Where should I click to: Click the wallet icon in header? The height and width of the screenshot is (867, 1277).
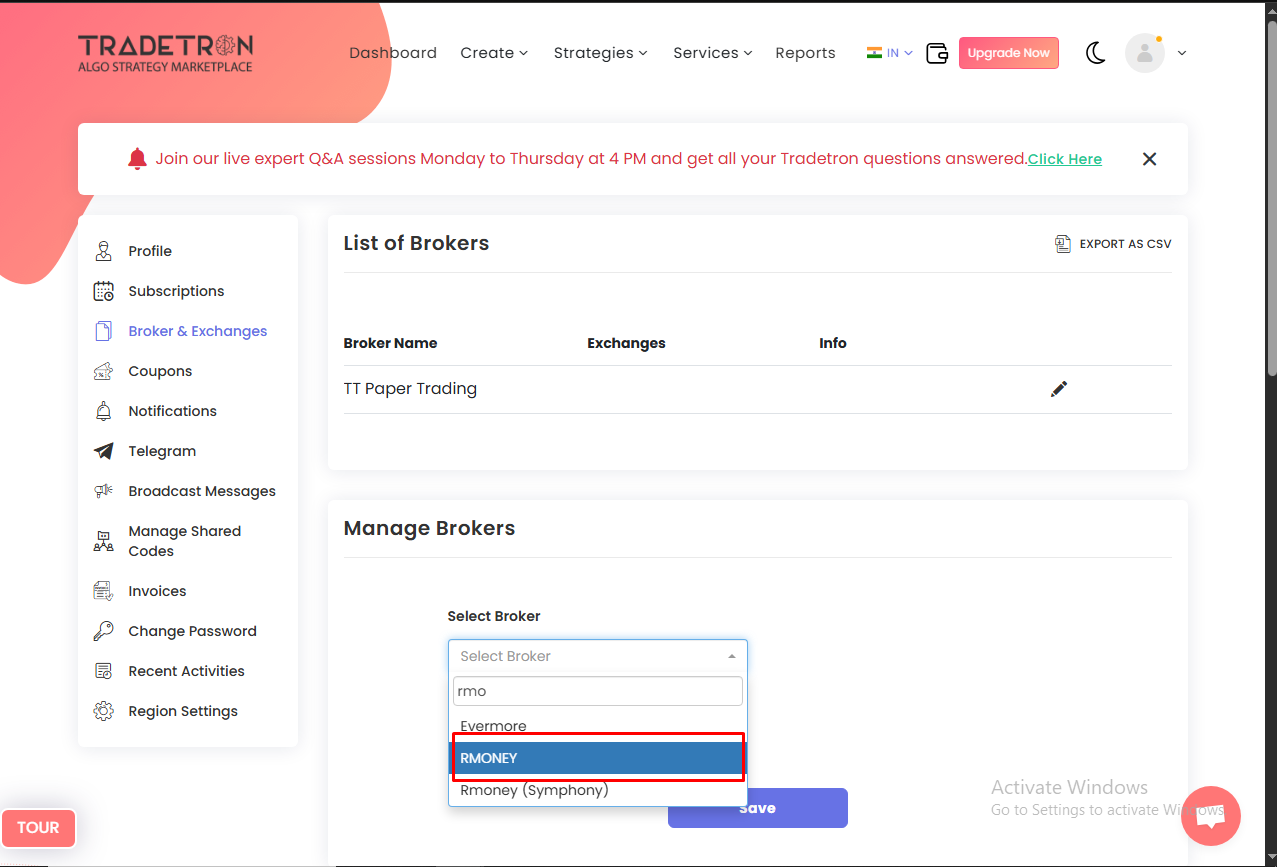[937, 53]
